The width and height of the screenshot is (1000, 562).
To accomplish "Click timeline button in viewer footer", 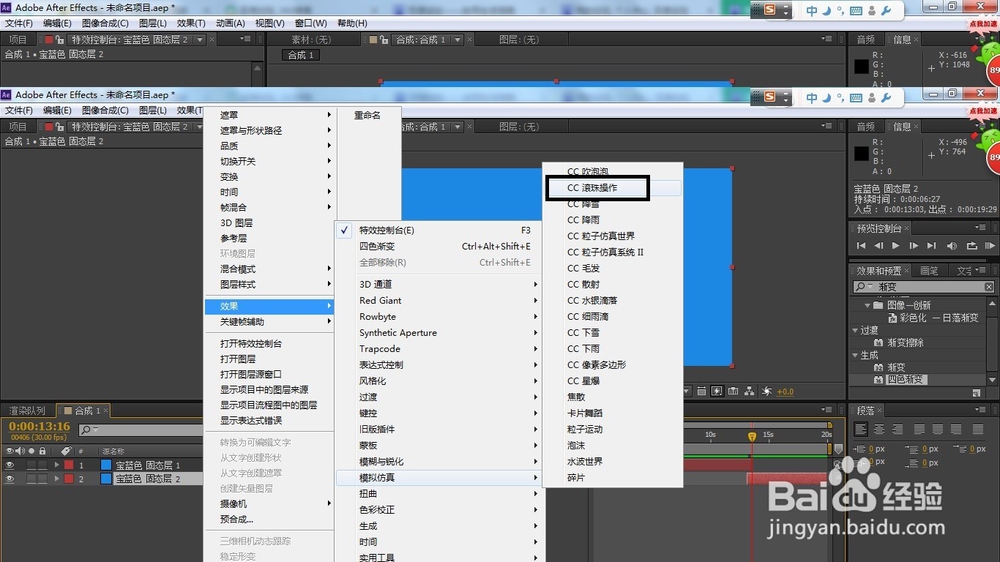I will (x=733, y=391).
